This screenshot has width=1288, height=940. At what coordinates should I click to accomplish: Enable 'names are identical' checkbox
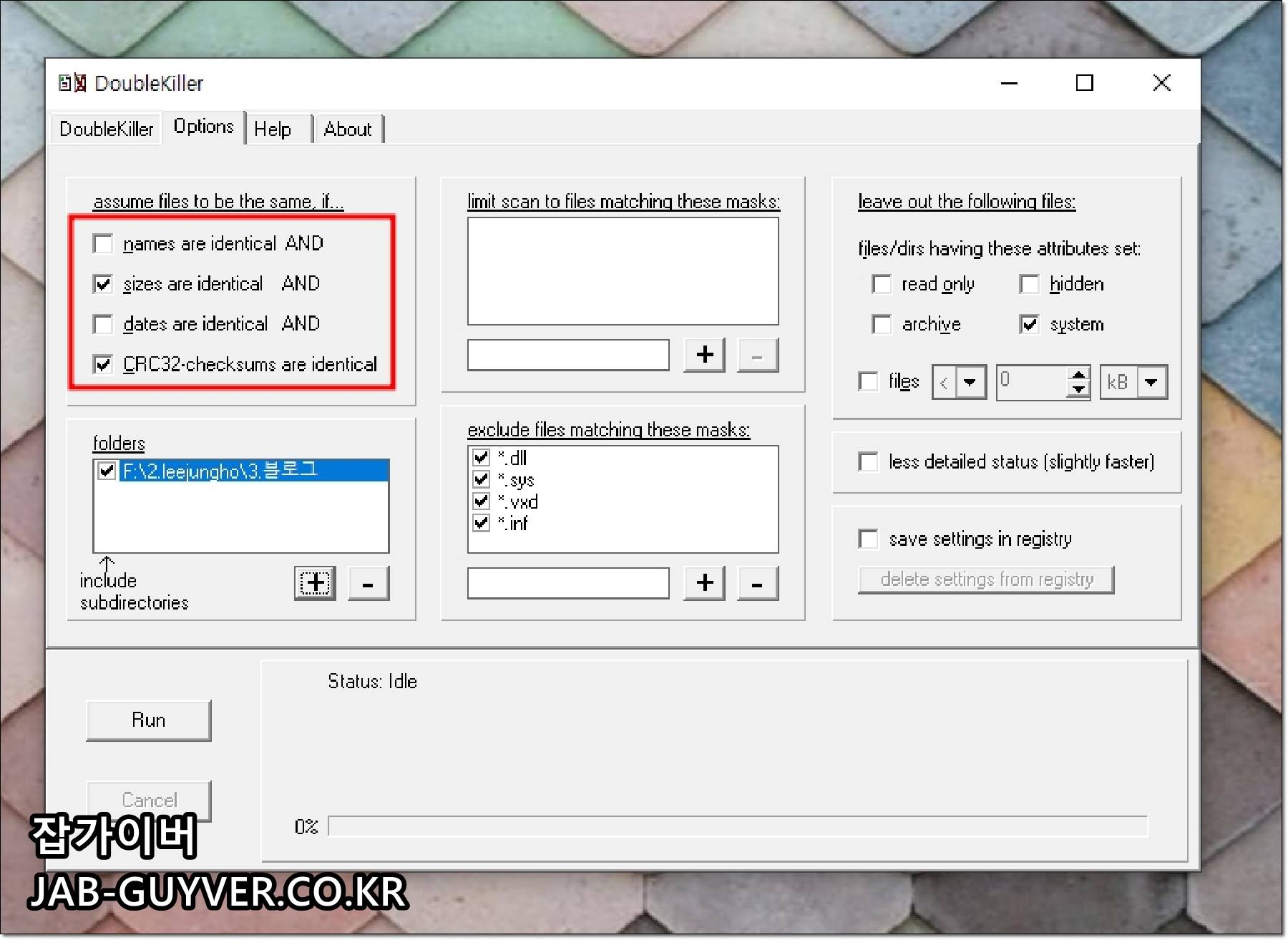click(x=103, y=244)
